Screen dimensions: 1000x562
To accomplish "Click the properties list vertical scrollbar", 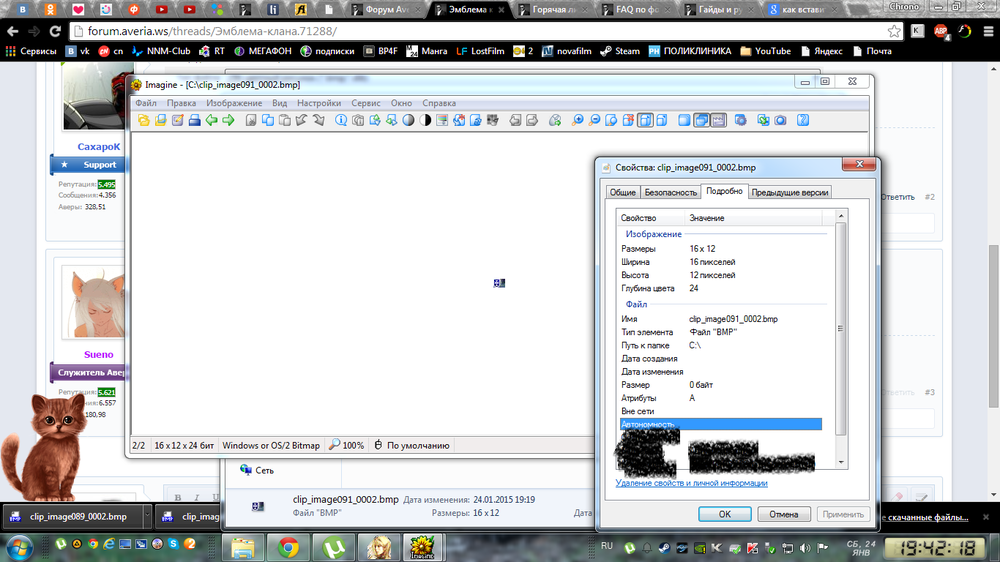I will pos(841,330).
